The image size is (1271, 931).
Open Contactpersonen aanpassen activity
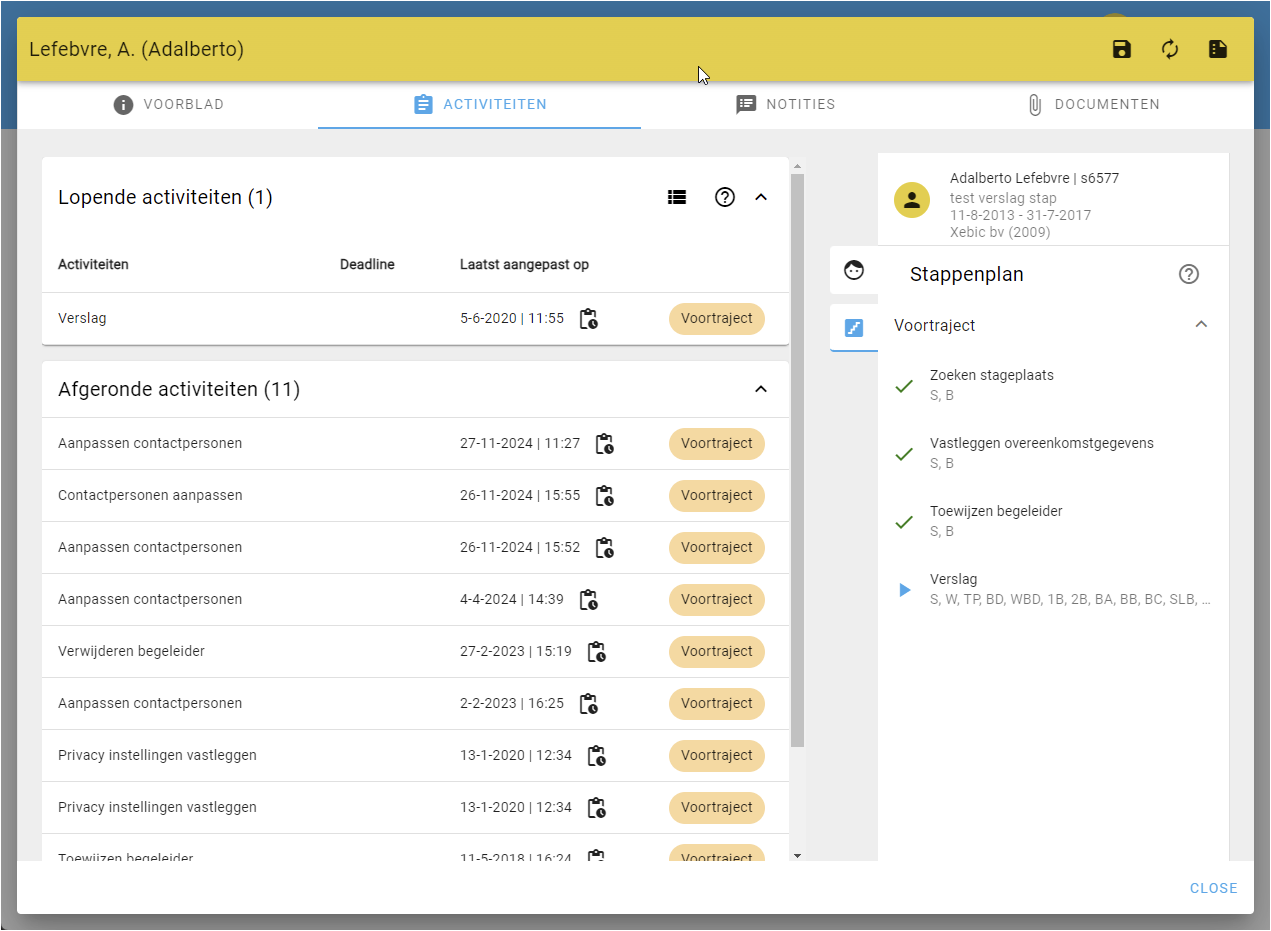415,495
